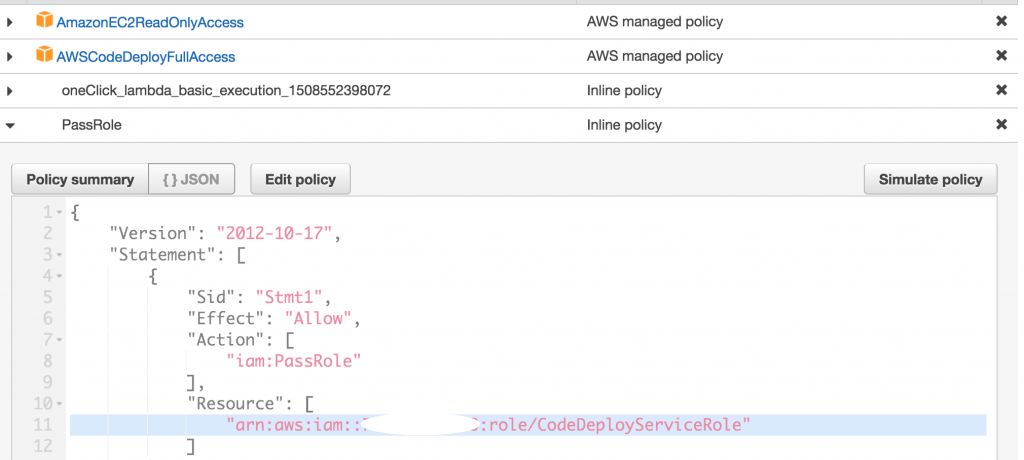Click the Edit policy button
The width and height of the screenshot is (1024, 460).
click(x=300, y=179)
